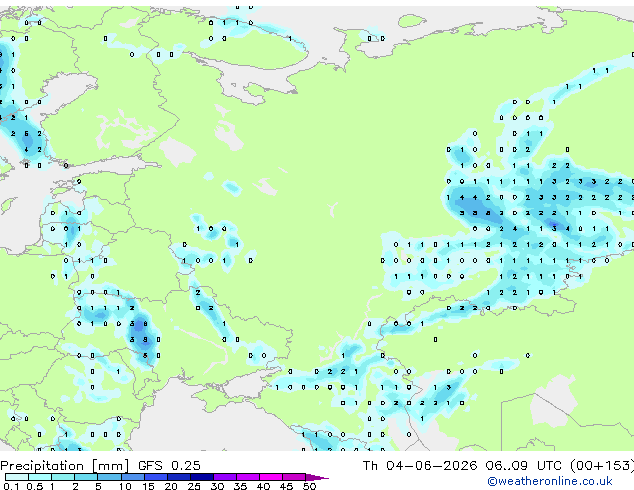The height and width of the screenshot is (490, 634).
Task: Pick the 15–20 mm legend swatch
Action: point(156,477)
